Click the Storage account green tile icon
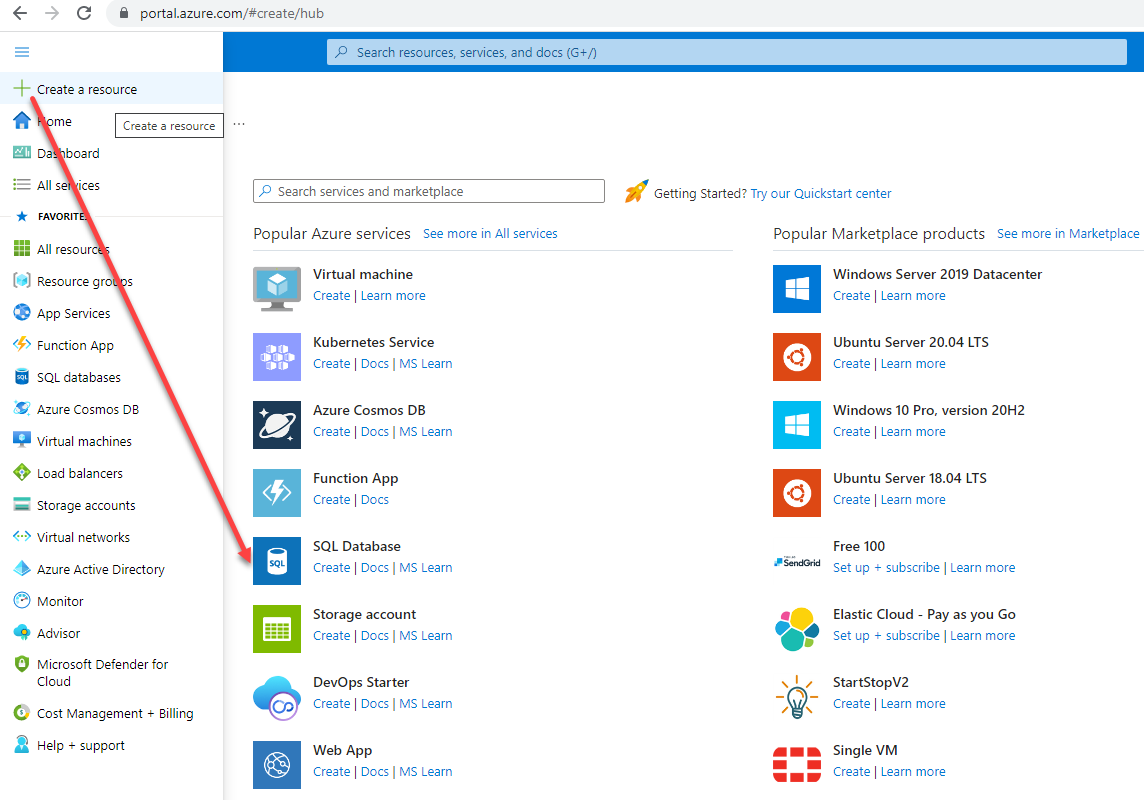 click(x=277, y=629)
